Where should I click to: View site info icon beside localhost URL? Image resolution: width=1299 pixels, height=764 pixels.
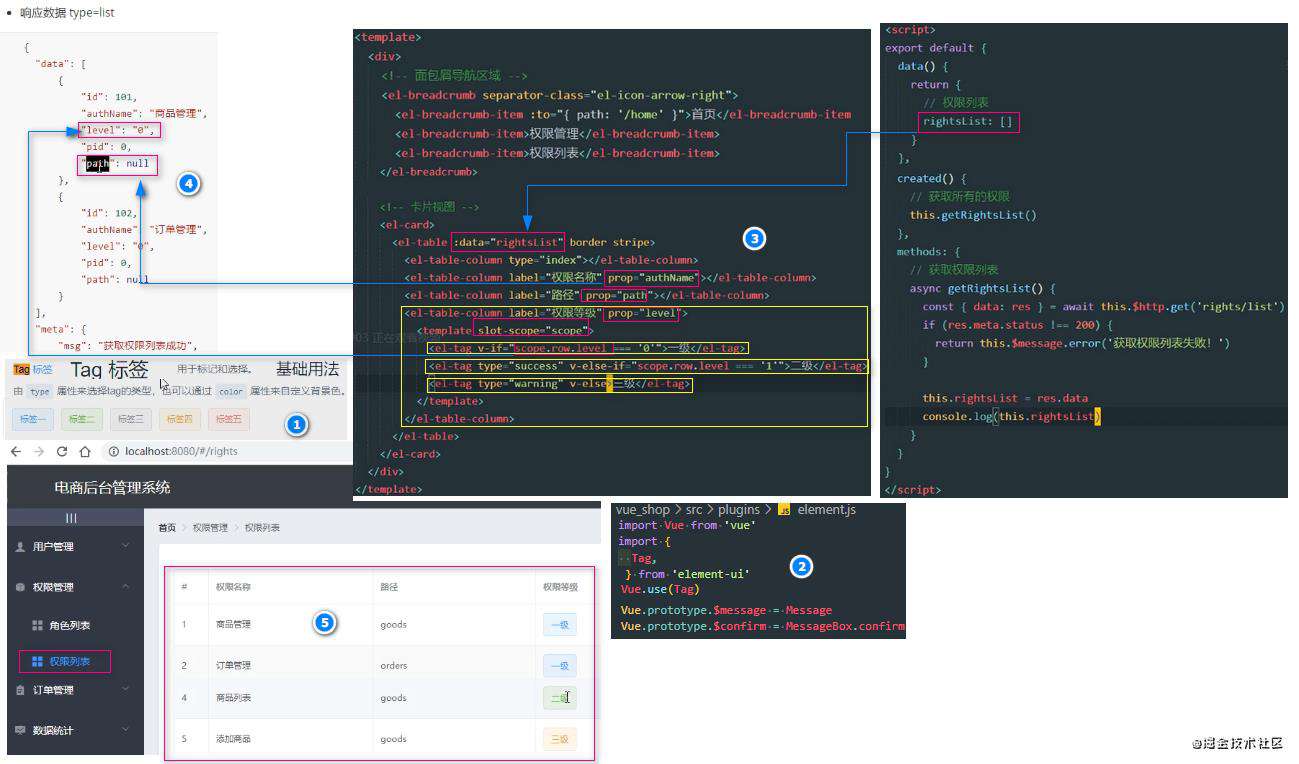point(113,452)
